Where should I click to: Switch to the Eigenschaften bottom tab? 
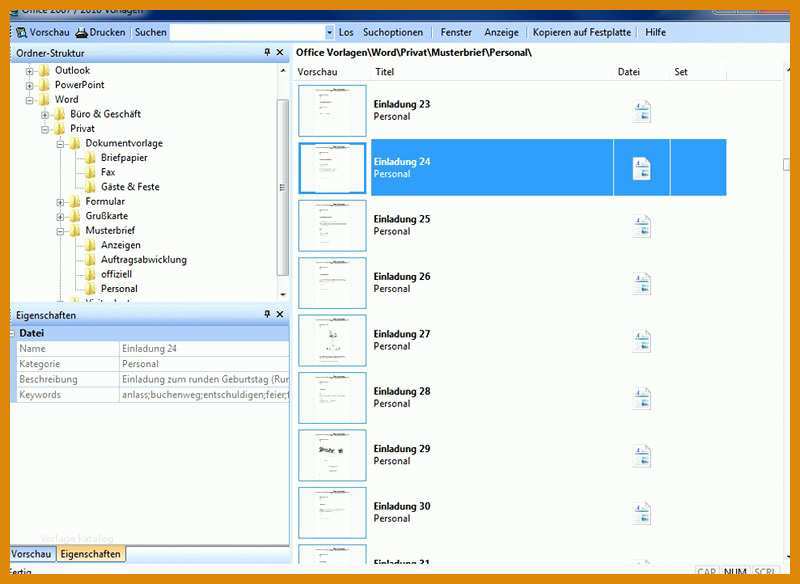tap(90, 554)
